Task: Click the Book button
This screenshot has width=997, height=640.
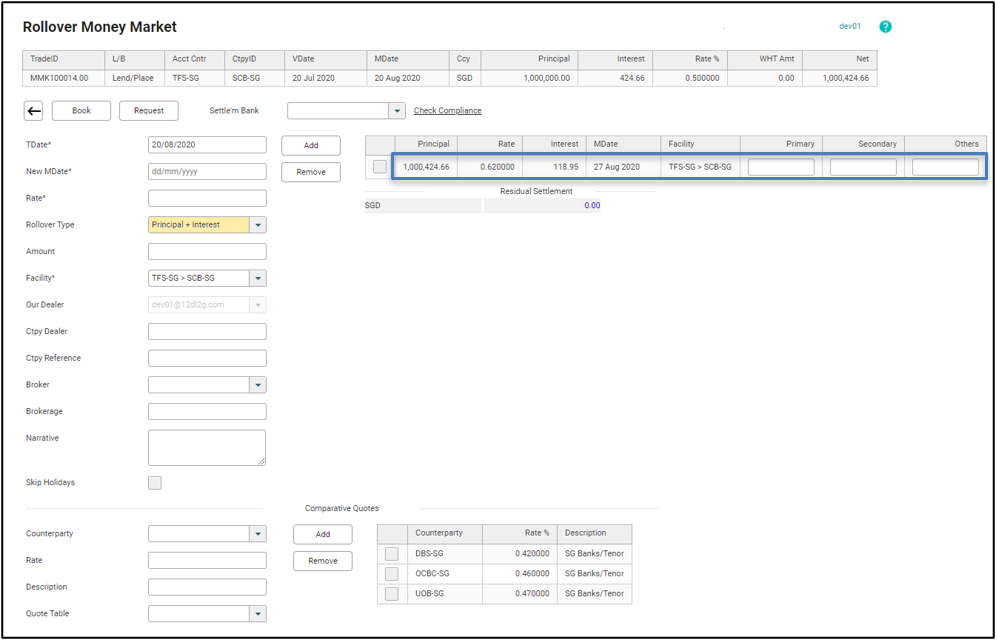Action: tap(81, 111)
